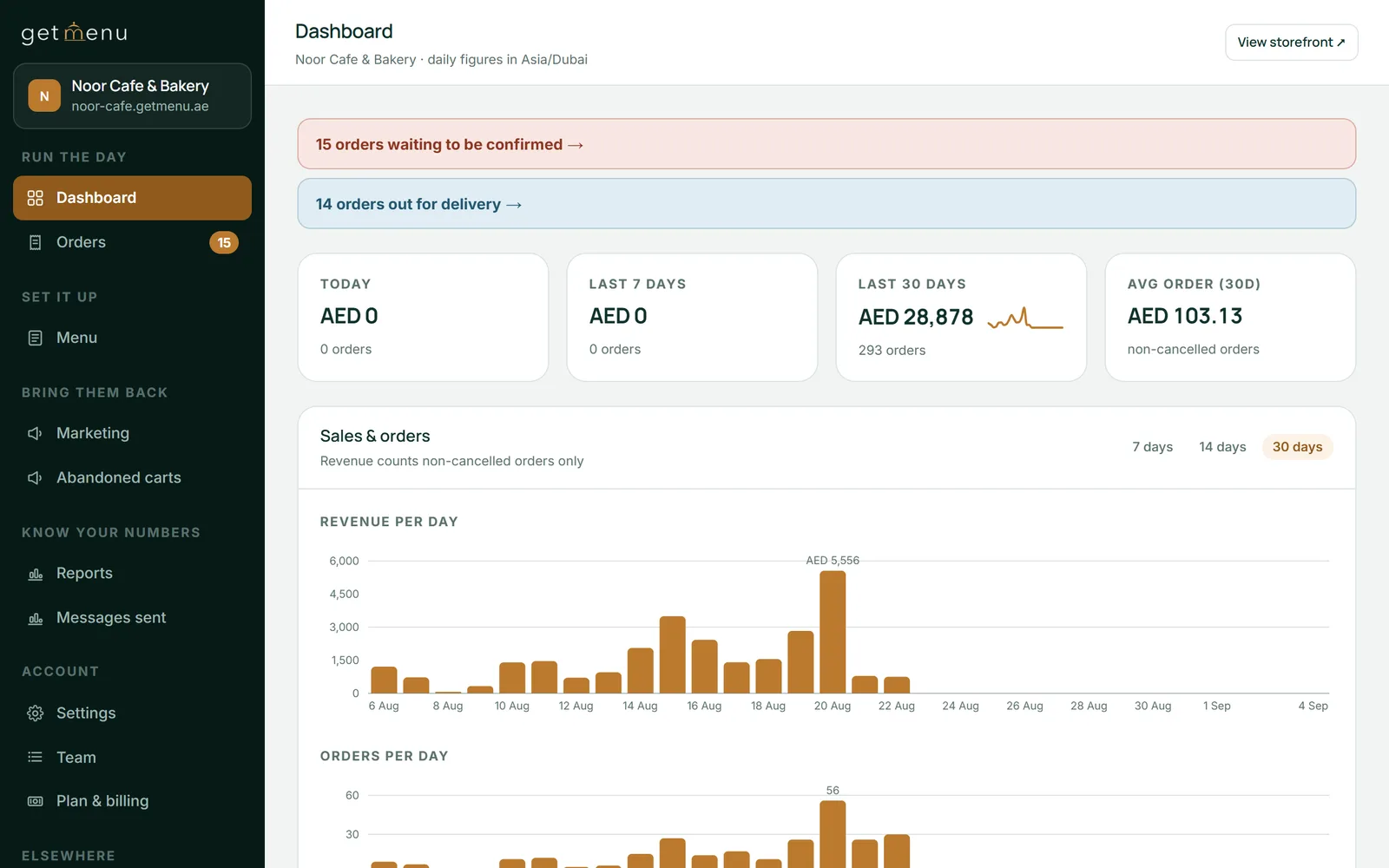Image resolution: width=1389 pixels, height=868 pixels.
Task: Select the 7 days range tab
Action: [x=1152, y=447]
